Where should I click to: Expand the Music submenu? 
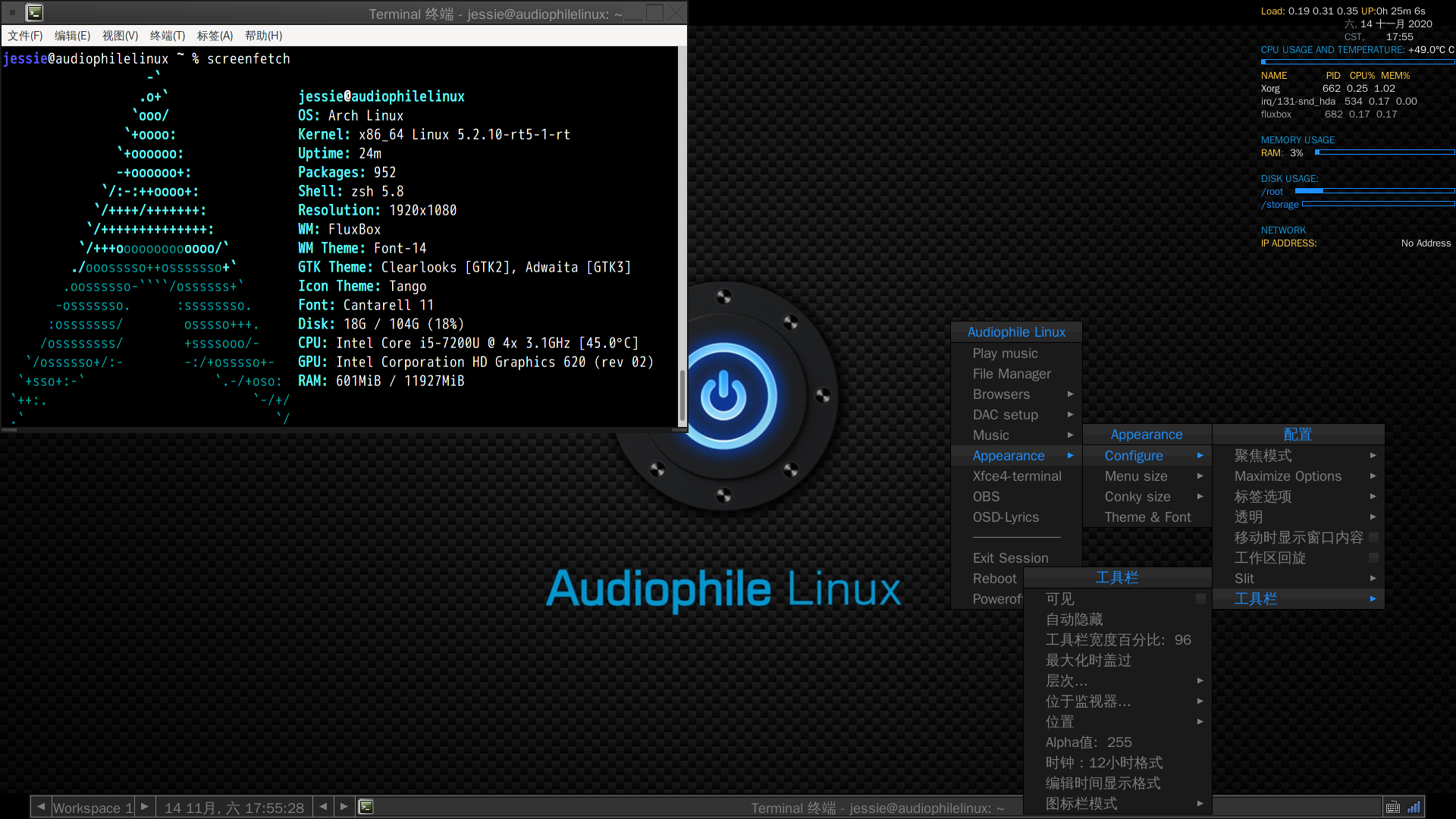(1016, 435)
